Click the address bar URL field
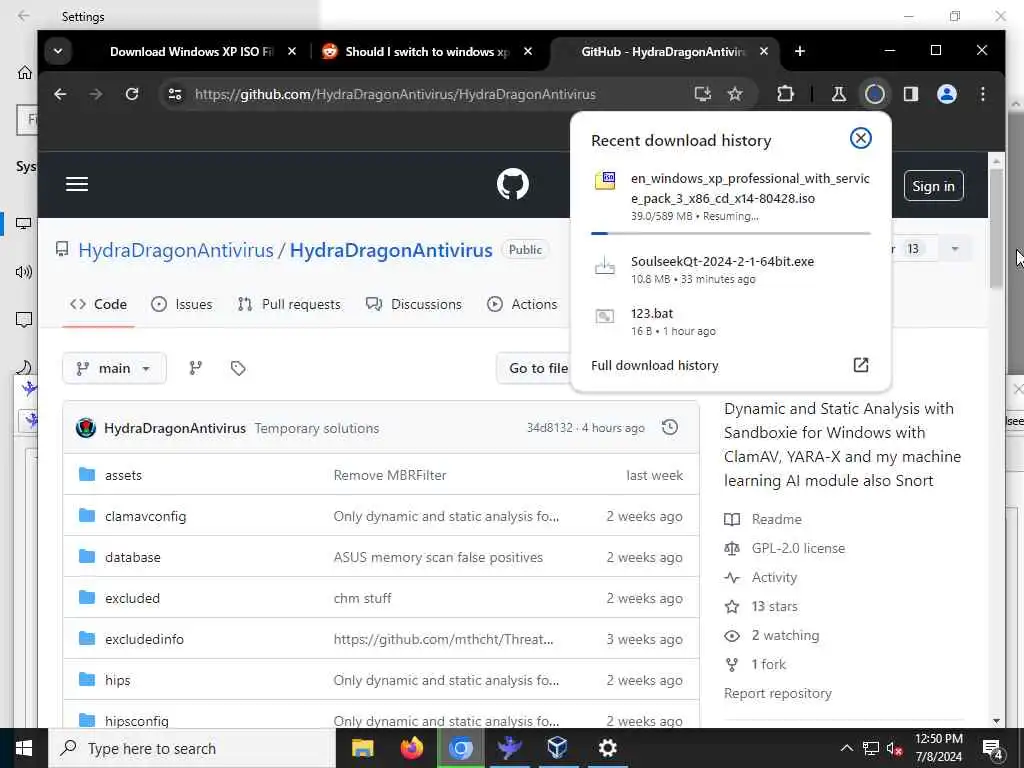This screenshot has width=1024, height=768. tap(395, 94)
